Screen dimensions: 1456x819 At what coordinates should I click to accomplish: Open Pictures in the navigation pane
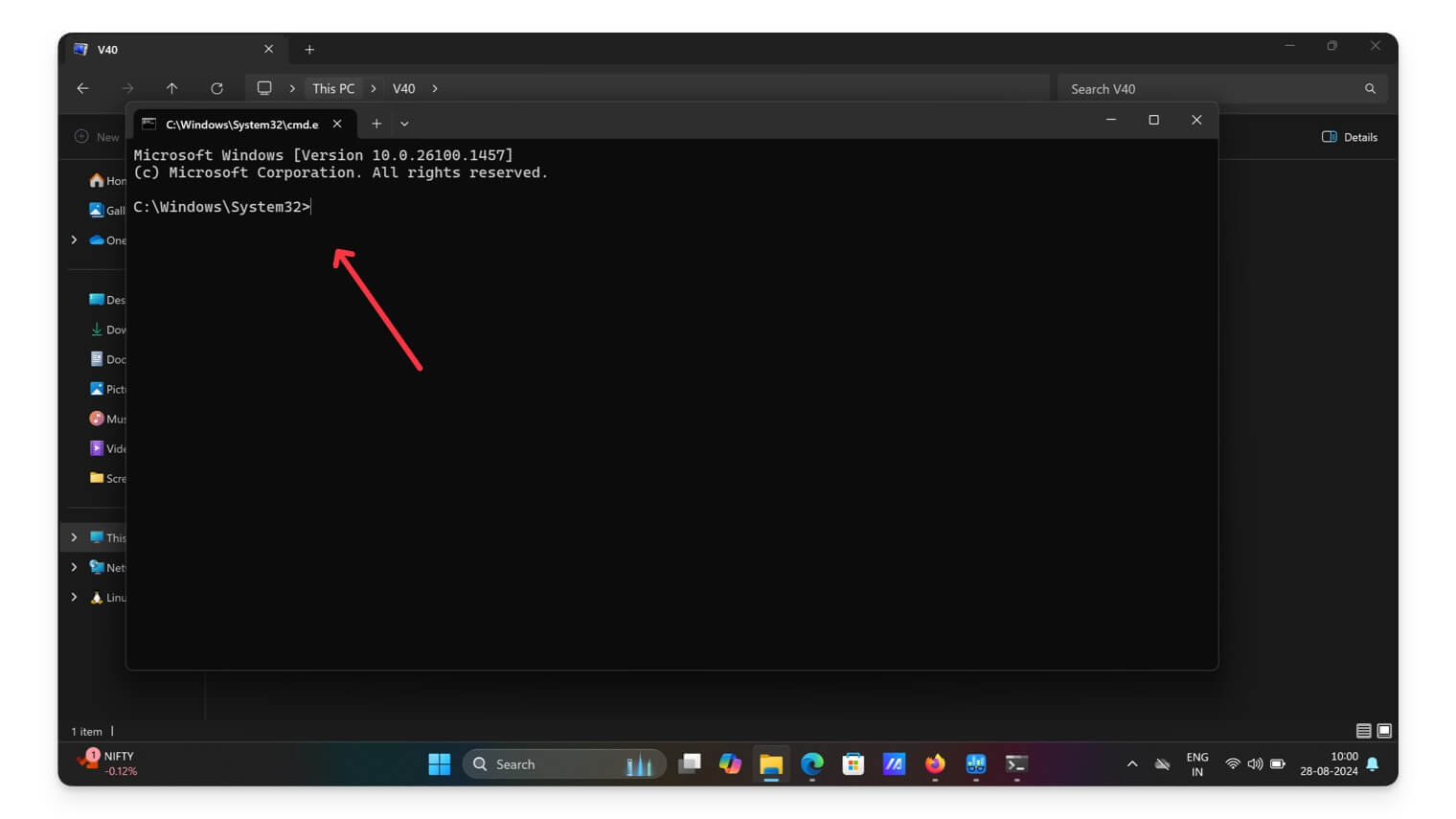click(x=107, y=388)
